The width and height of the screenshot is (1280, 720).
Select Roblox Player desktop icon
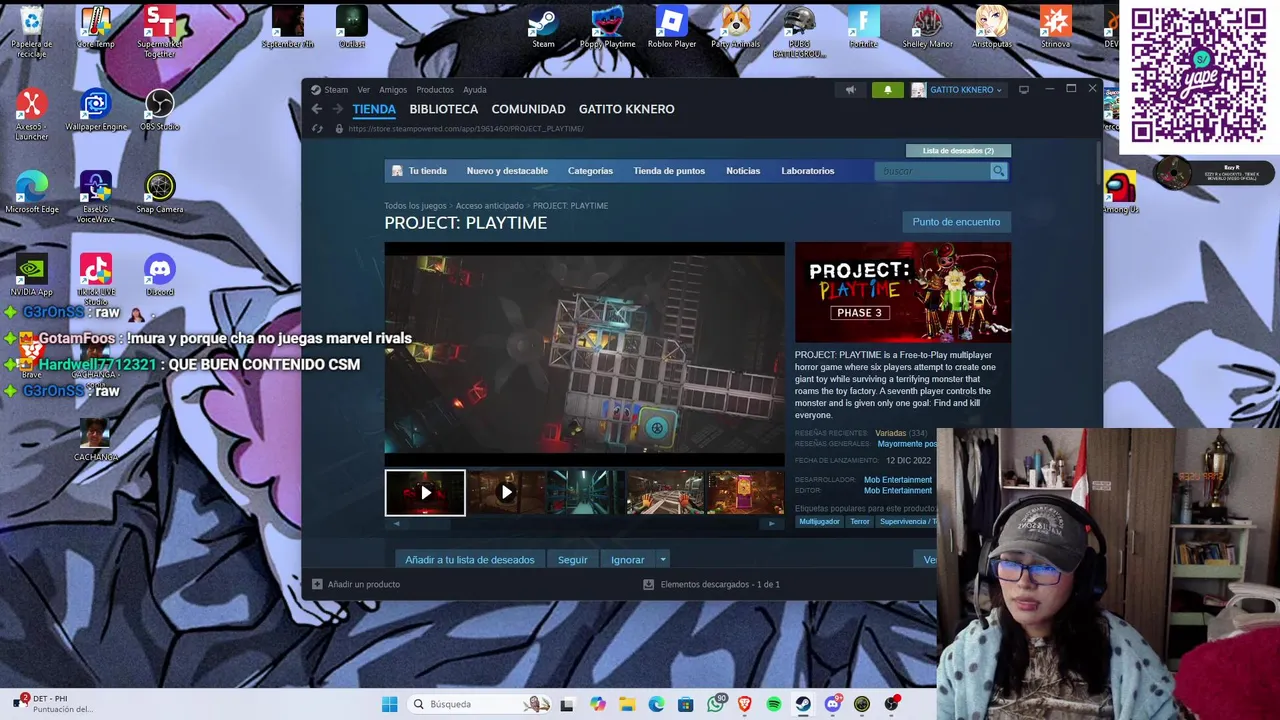click(x=672, y=27)
